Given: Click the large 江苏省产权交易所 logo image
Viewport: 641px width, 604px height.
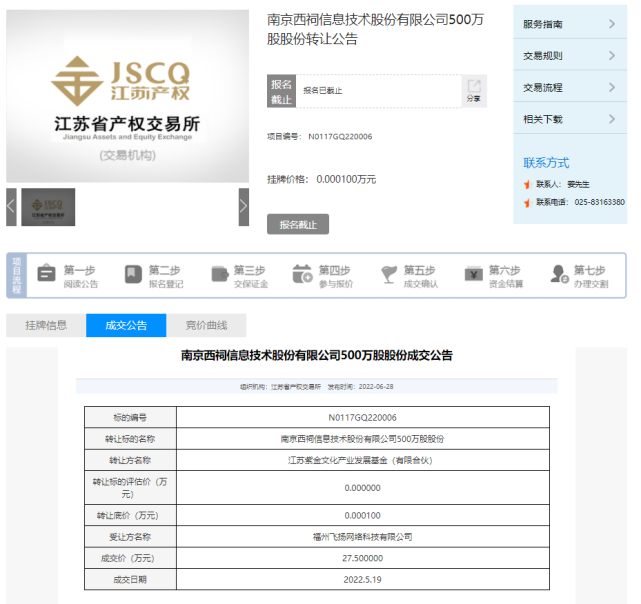Looking at the screenshot, I should coord(128,96).
